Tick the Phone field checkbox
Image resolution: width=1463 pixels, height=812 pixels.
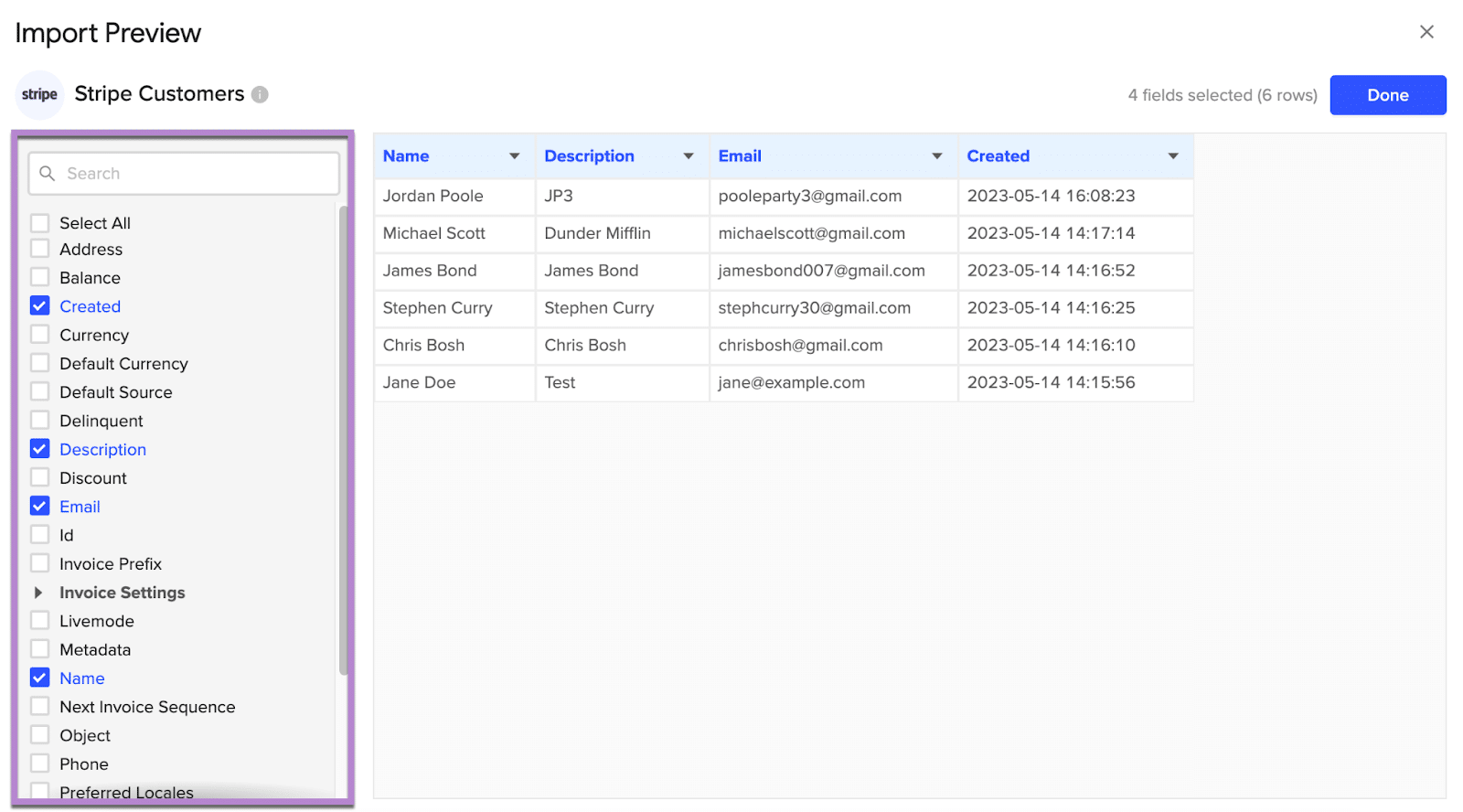[x=40, y=764]
